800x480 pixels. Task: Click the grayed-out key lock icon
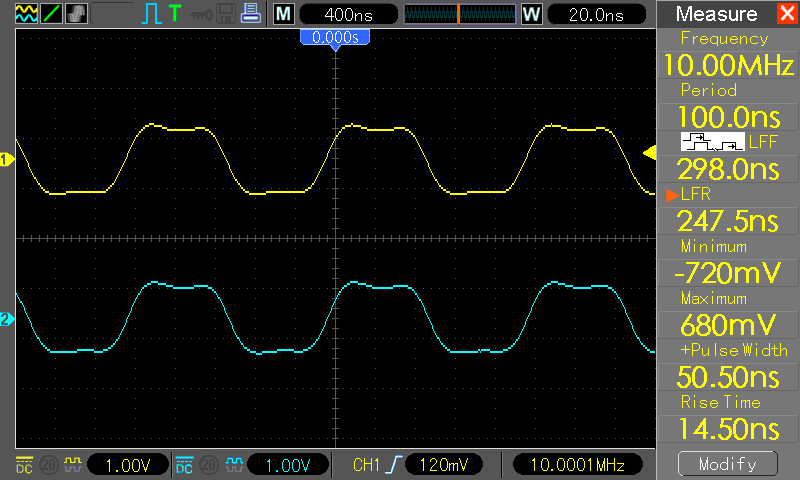click(201, 15)
